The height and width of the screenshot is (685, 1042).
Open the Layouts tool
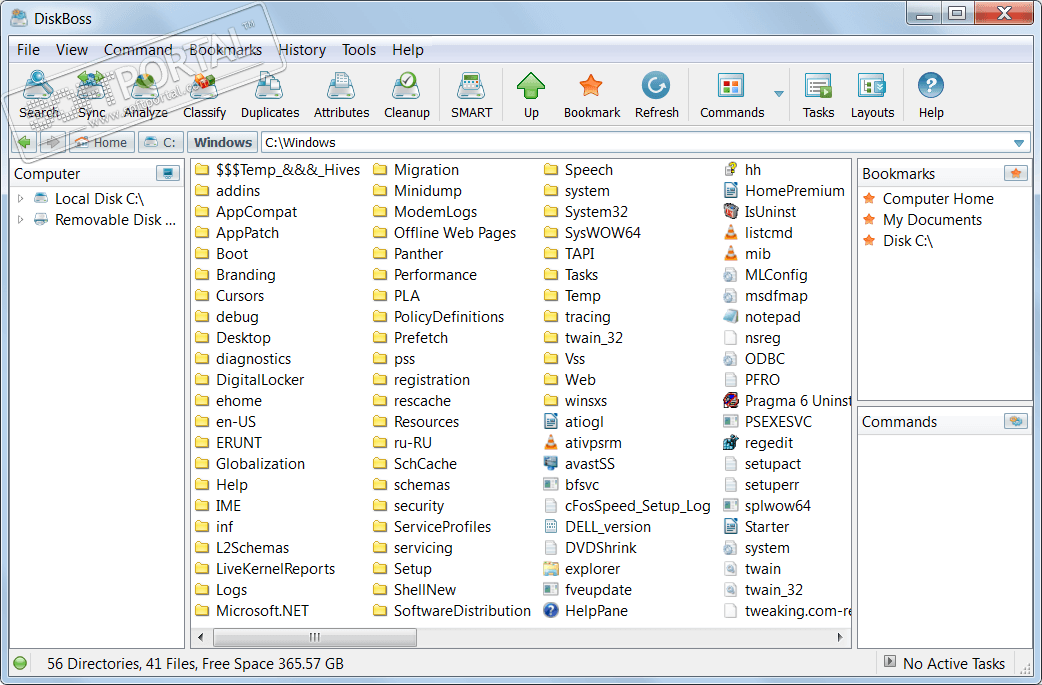(x=872, y=95)
